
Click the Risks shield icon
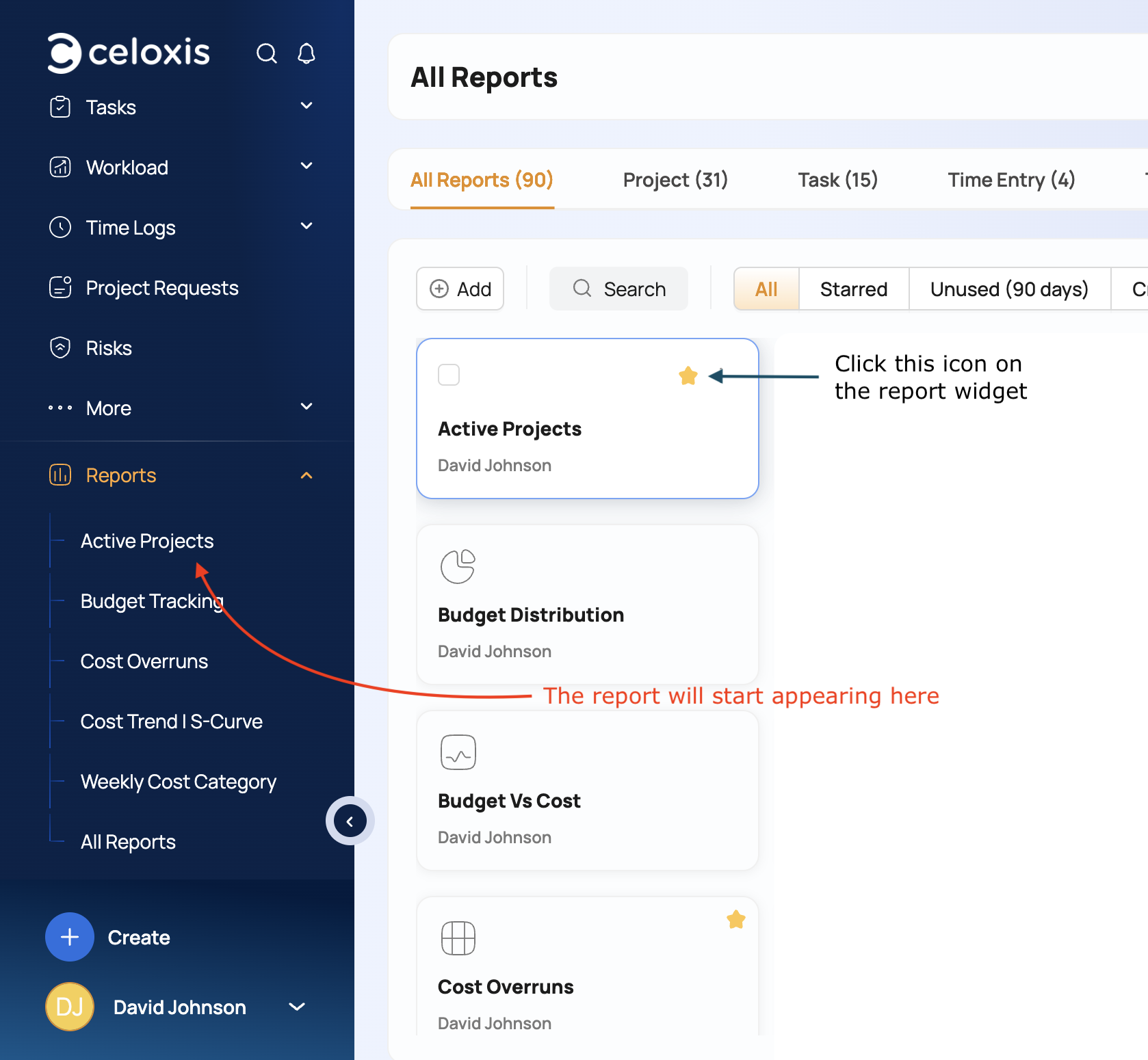pos(60,347)
